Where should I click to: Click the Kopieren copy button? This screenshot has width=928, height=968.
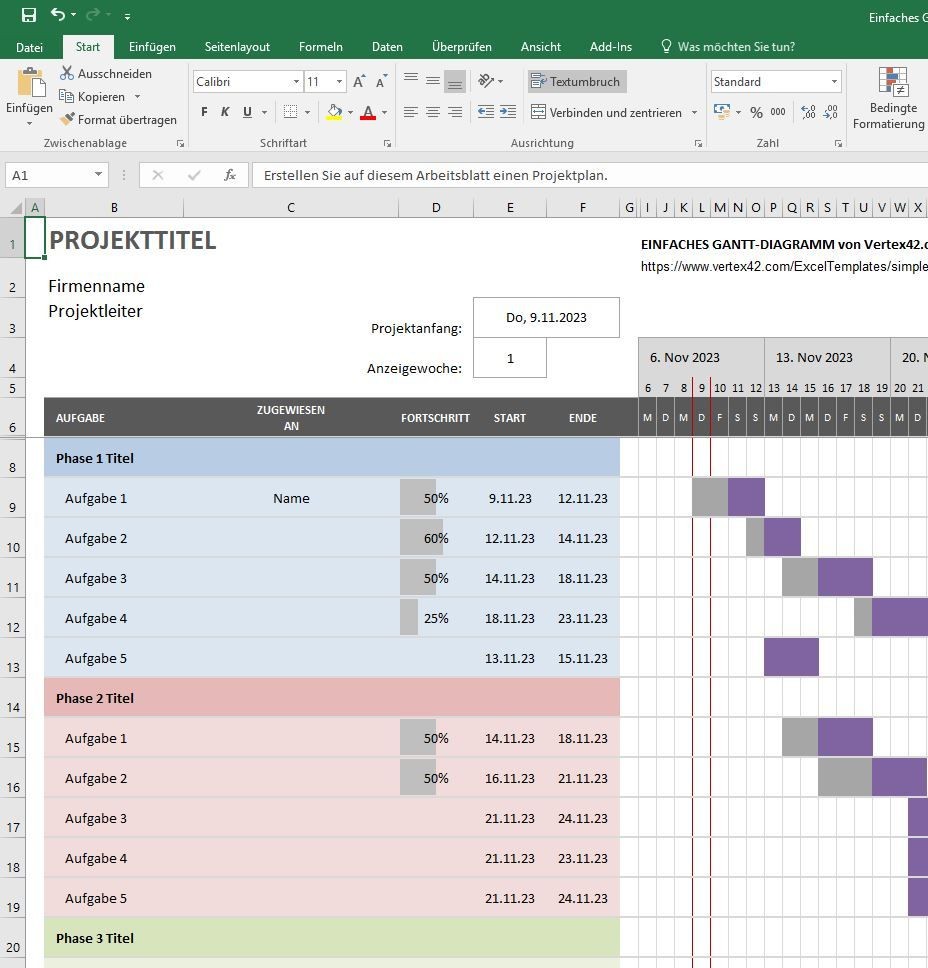click(93, 96)
